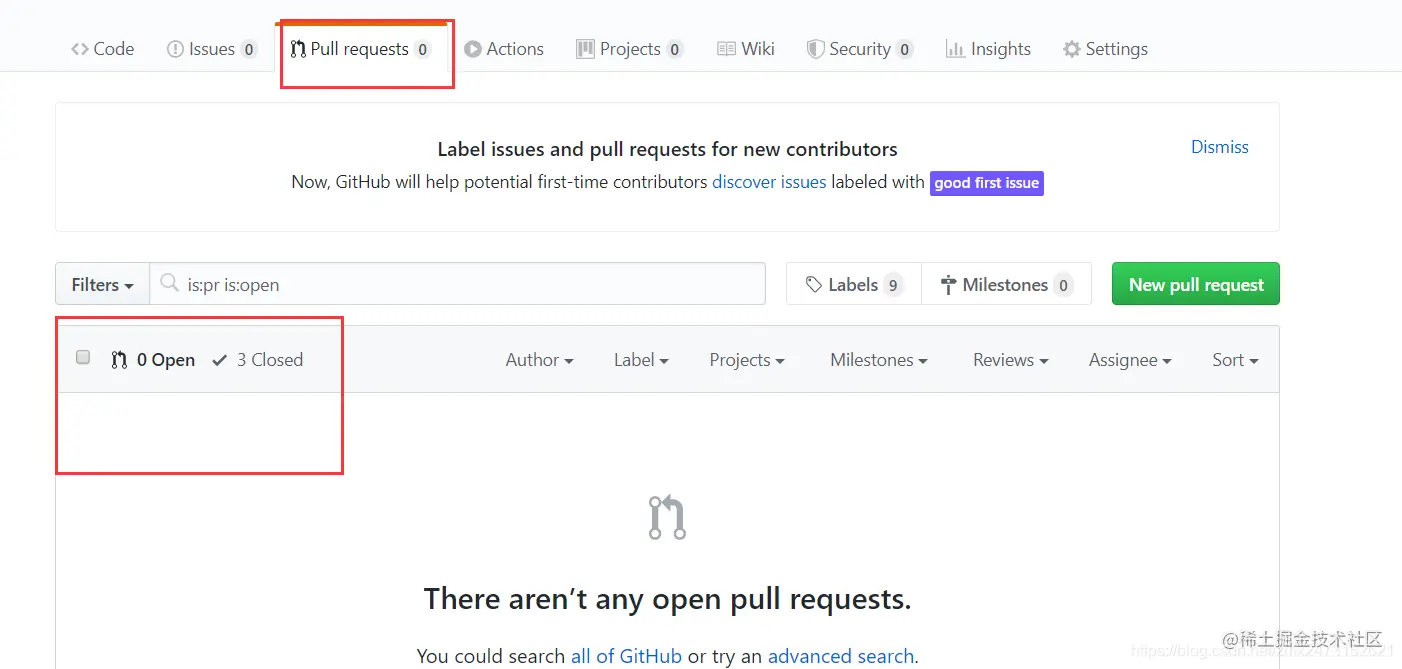Viewport: 1402px width, 669px height.
Task: Follow the all of GitHub link
Action: pos(626,656)
